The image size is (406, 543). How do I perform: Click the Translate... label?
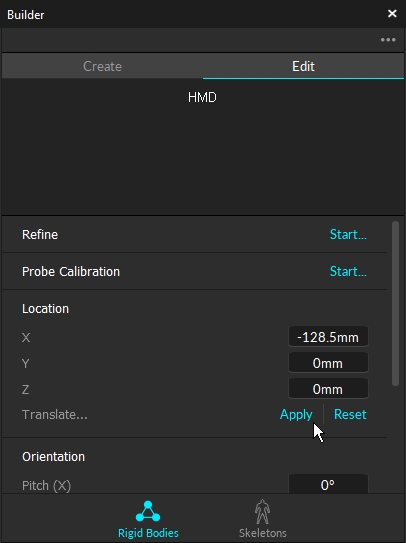55,415
